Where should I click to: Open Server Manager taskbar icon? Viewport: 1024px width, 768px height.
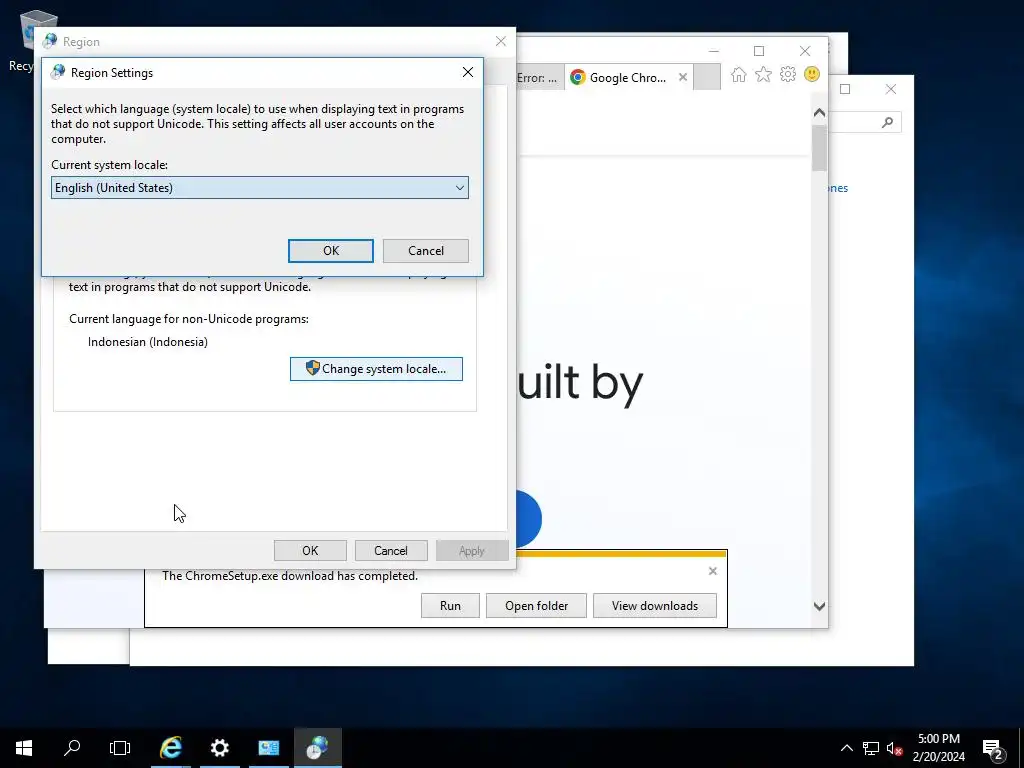click(x=268, y=748)
